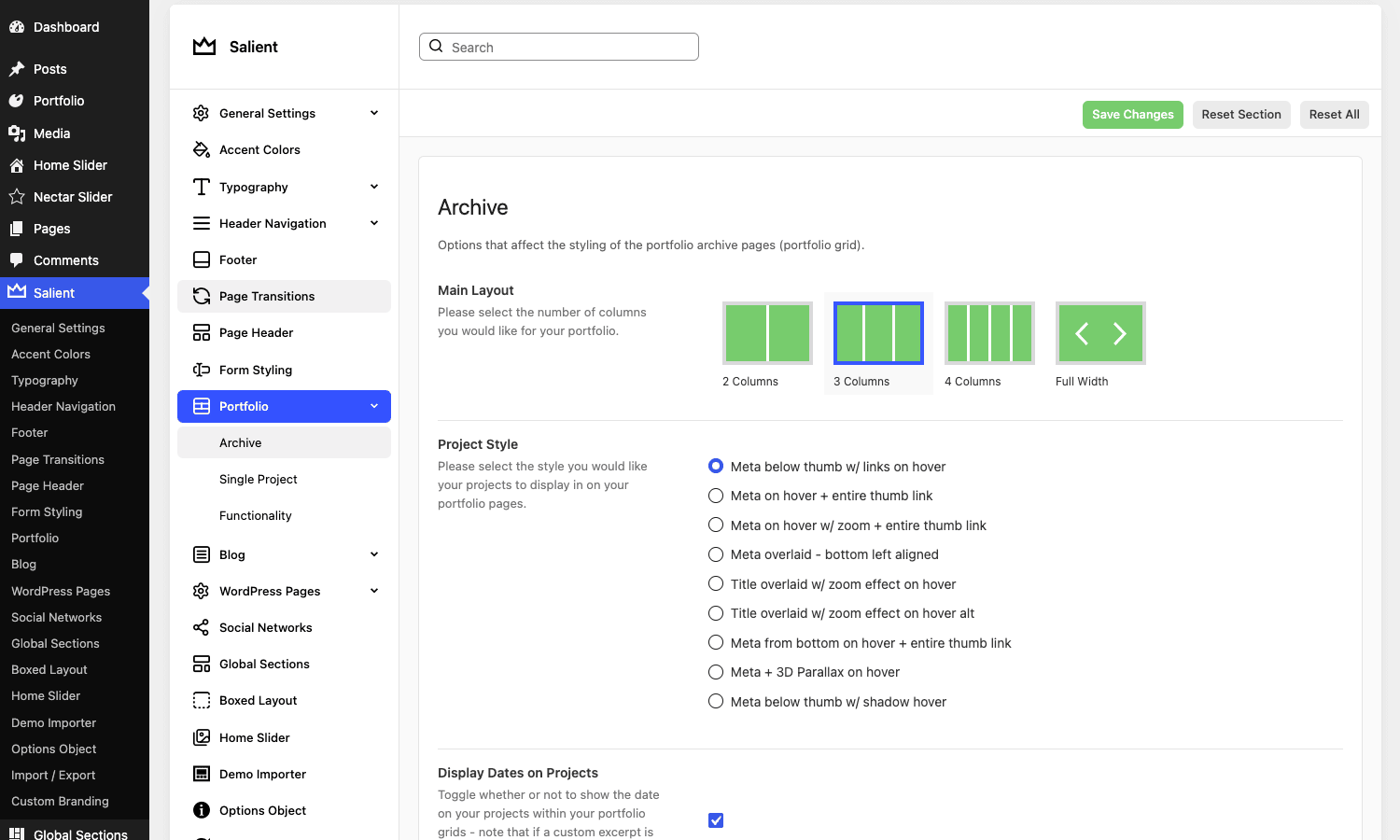
Task: Click the Typography T icon
Action: click(x=202, y=187)
